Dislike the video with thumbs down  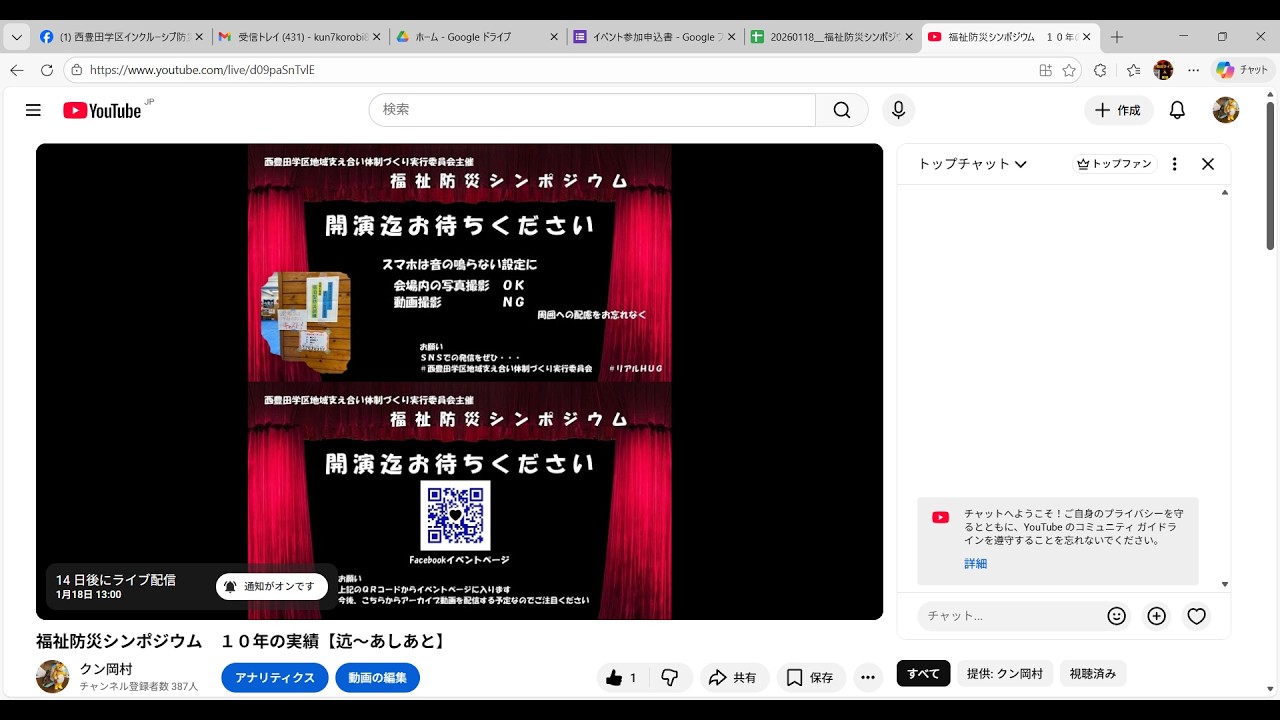coord(670,677)
